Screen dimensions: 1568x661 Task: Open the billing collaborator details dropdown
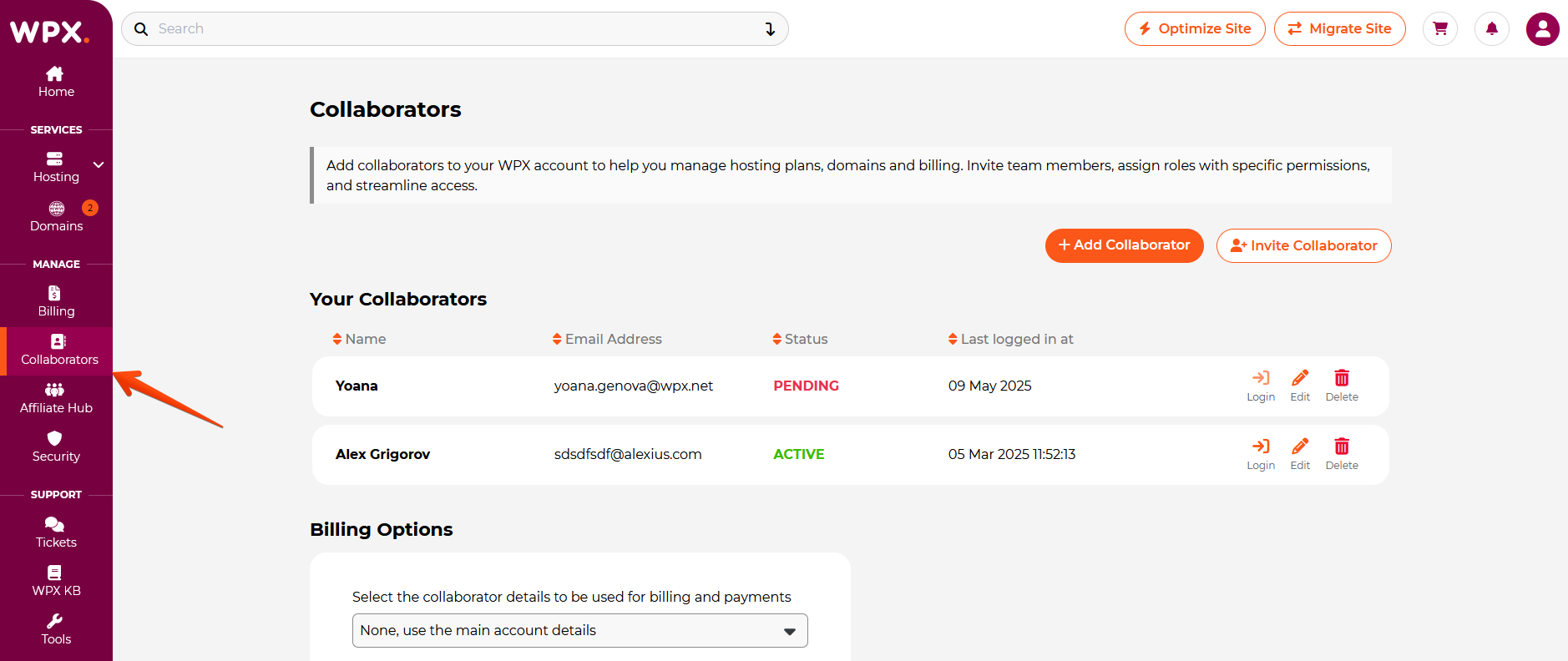(579, 631)
